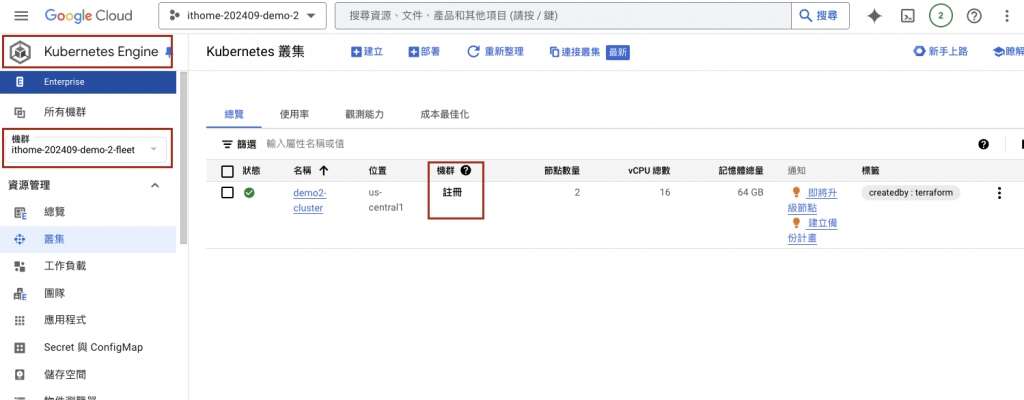This screenshot has height=400, width=1024.
Task: Open the 建立備份計畫 notification link
Action: (812, 231)
